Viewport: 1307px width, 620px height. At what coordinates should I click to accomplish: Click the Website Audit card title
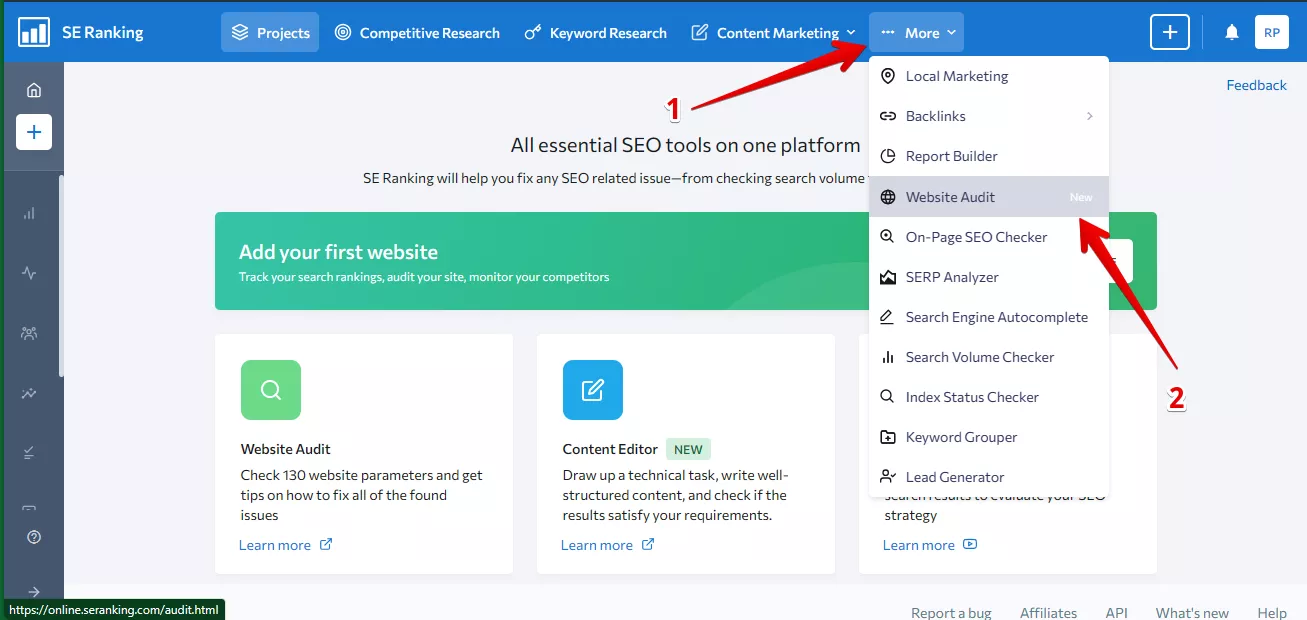pos(286,449)
